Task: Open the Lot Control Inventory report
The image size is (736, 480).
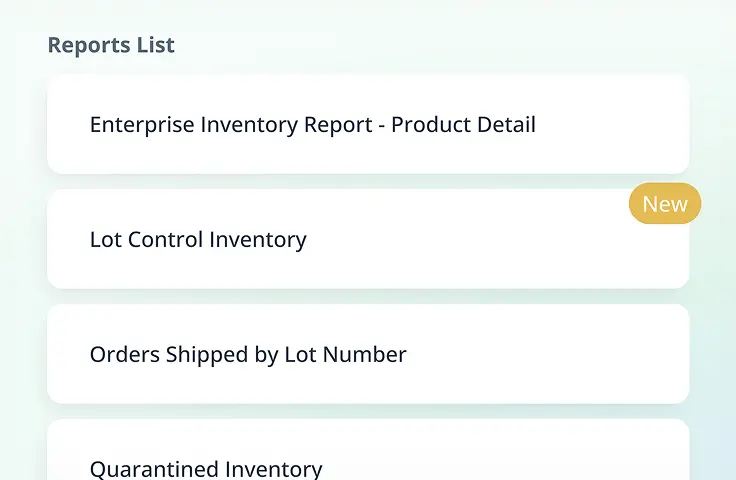Action: tap(198, 240)
